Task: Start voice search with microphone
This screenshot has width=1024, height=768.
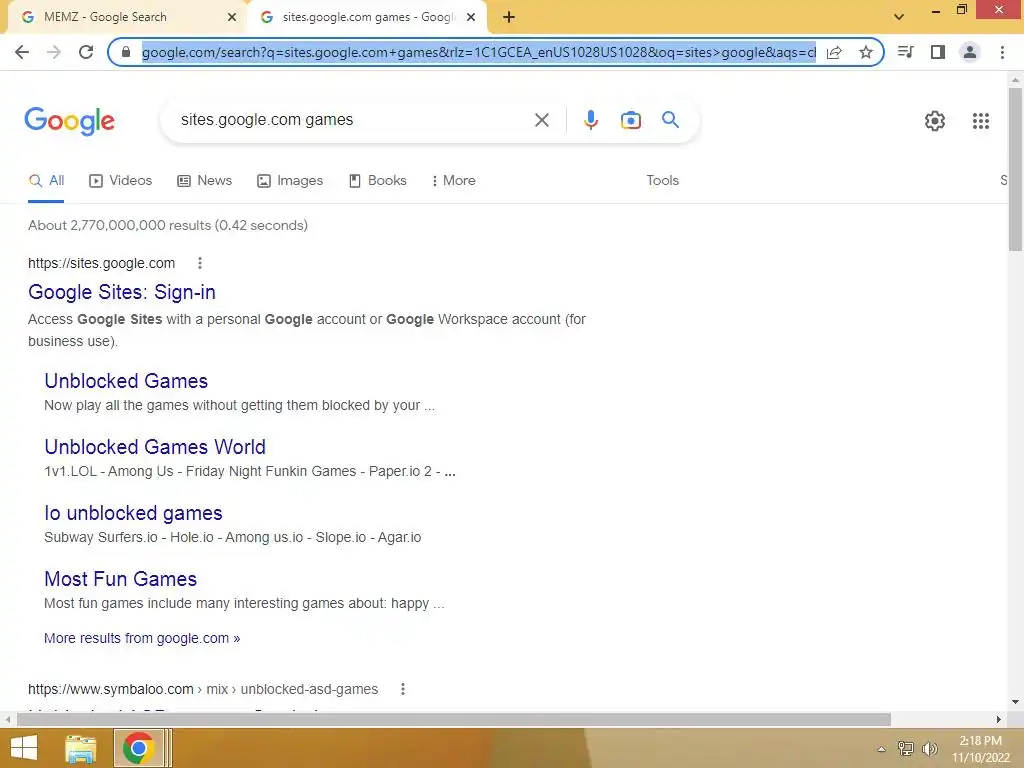Action: pos(590,120)
